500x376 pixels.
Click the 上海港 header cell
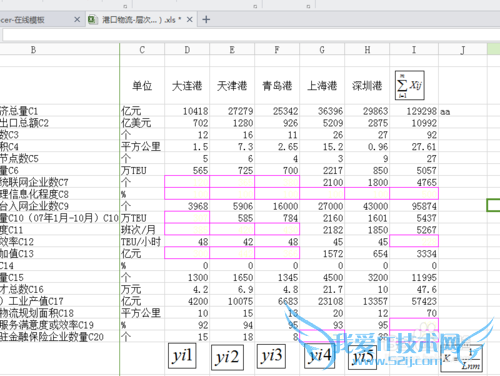(322, 86)
